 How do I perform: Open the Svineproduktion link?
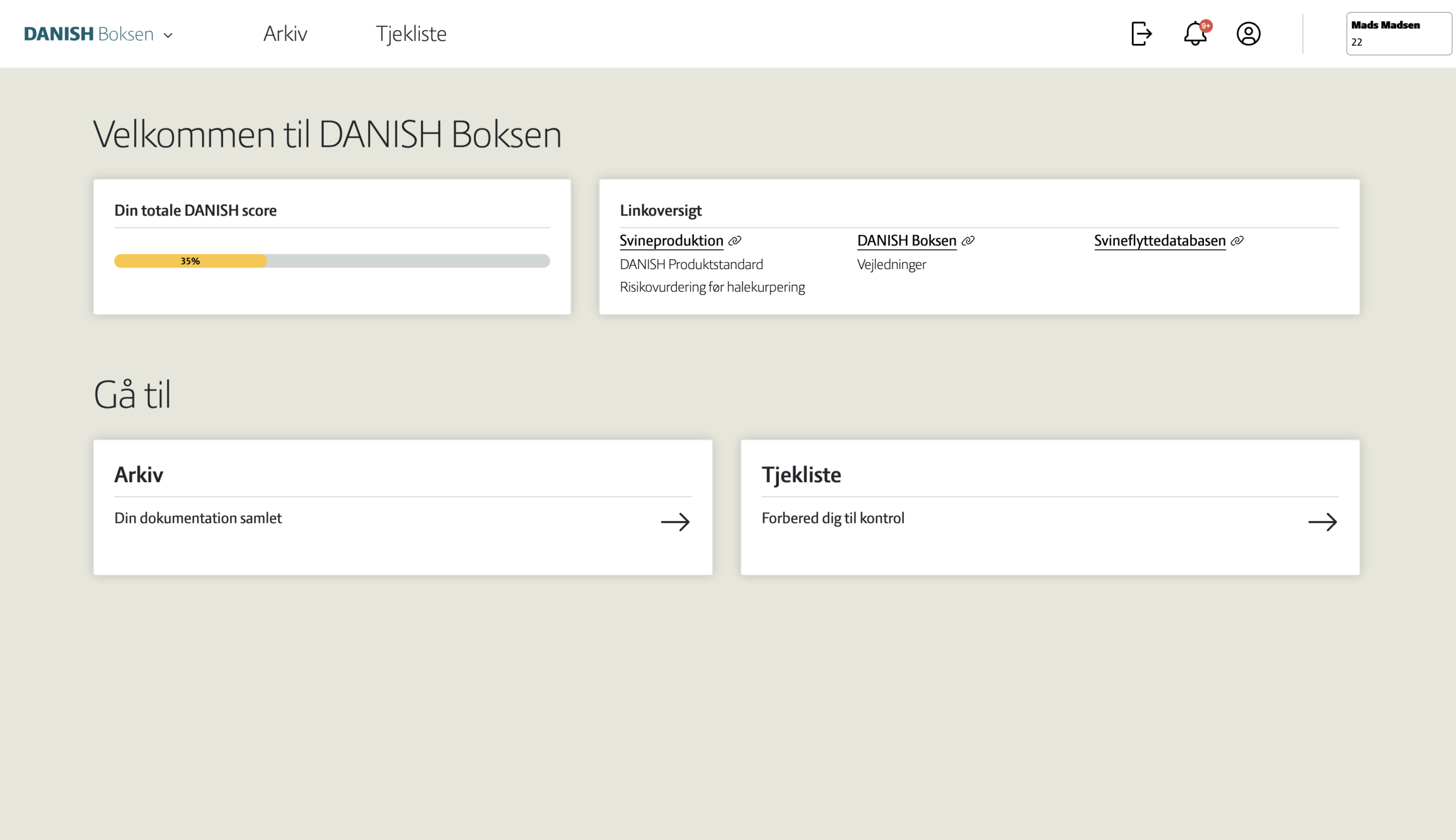672,241
